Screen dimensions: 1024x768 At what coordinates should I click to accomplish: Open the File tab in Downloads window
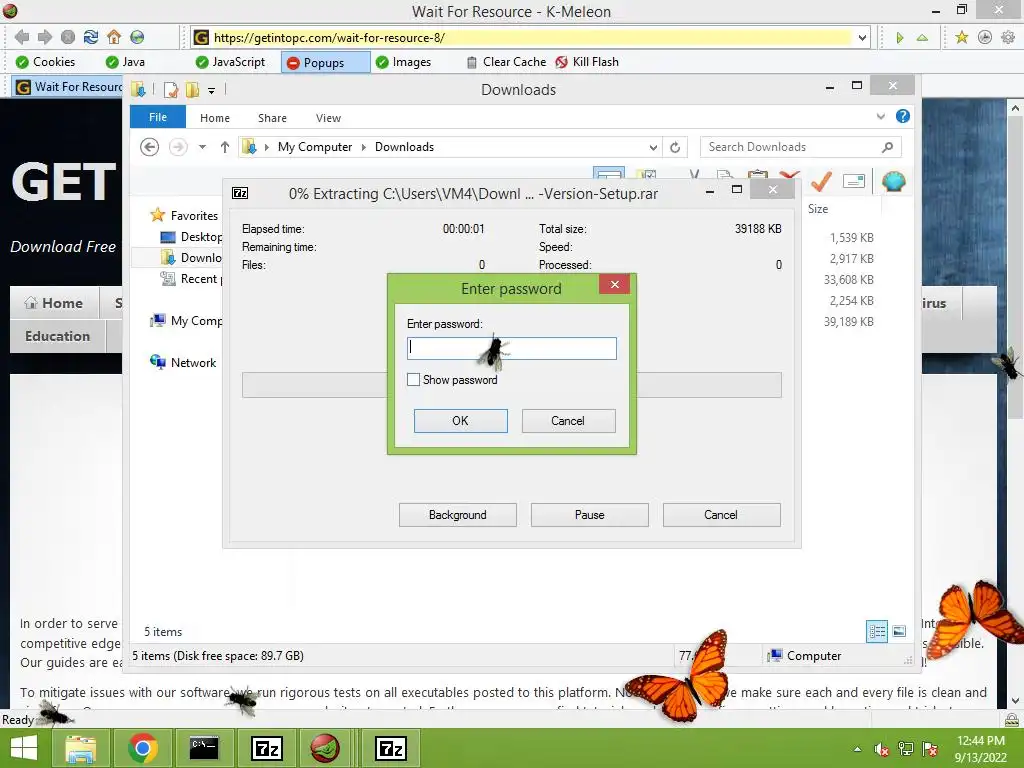pos(158,117)
